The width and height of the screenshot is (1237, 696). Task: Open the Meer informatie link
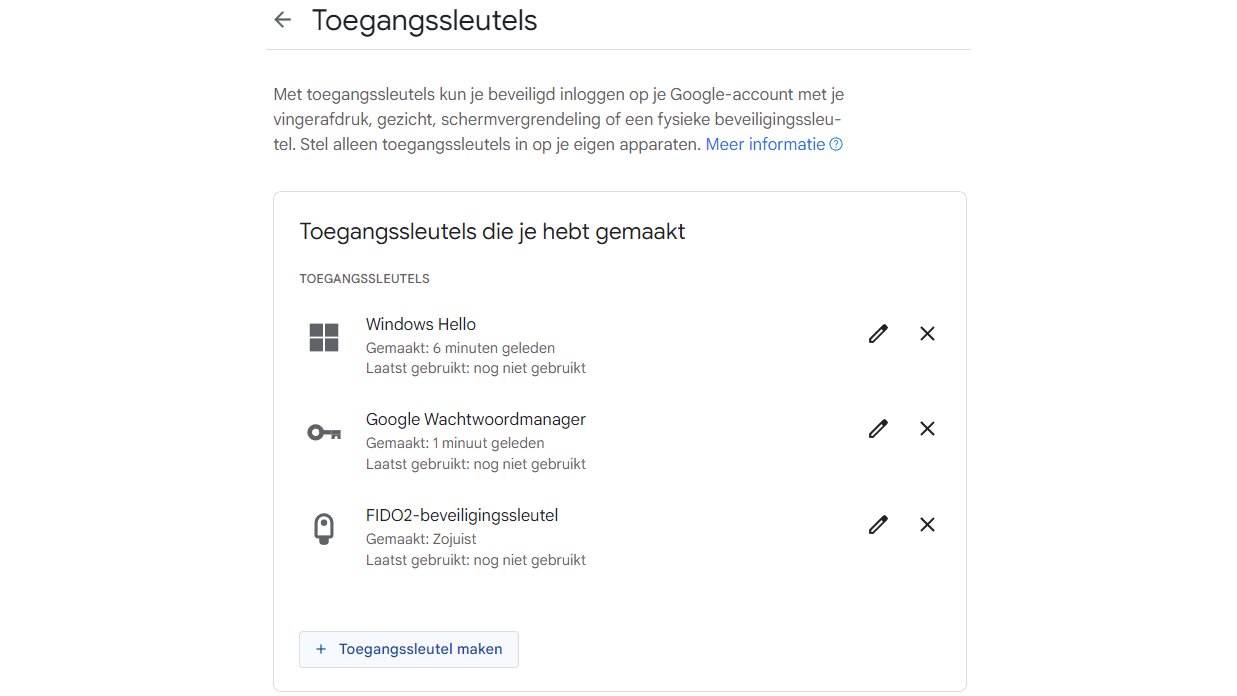coord(765,144)
